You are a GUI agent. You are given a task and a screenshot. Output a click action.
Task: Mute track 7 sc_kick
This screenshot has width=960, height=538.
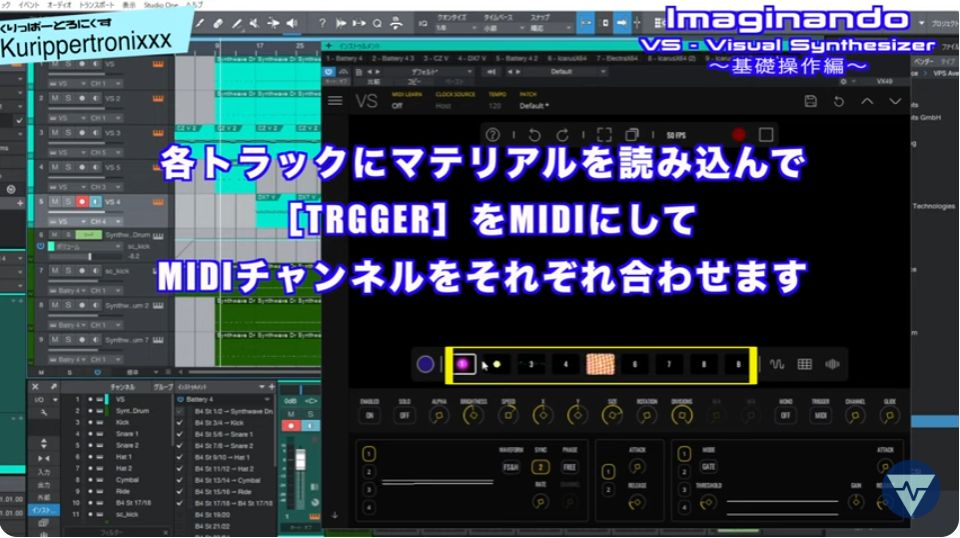click(56, 271)
